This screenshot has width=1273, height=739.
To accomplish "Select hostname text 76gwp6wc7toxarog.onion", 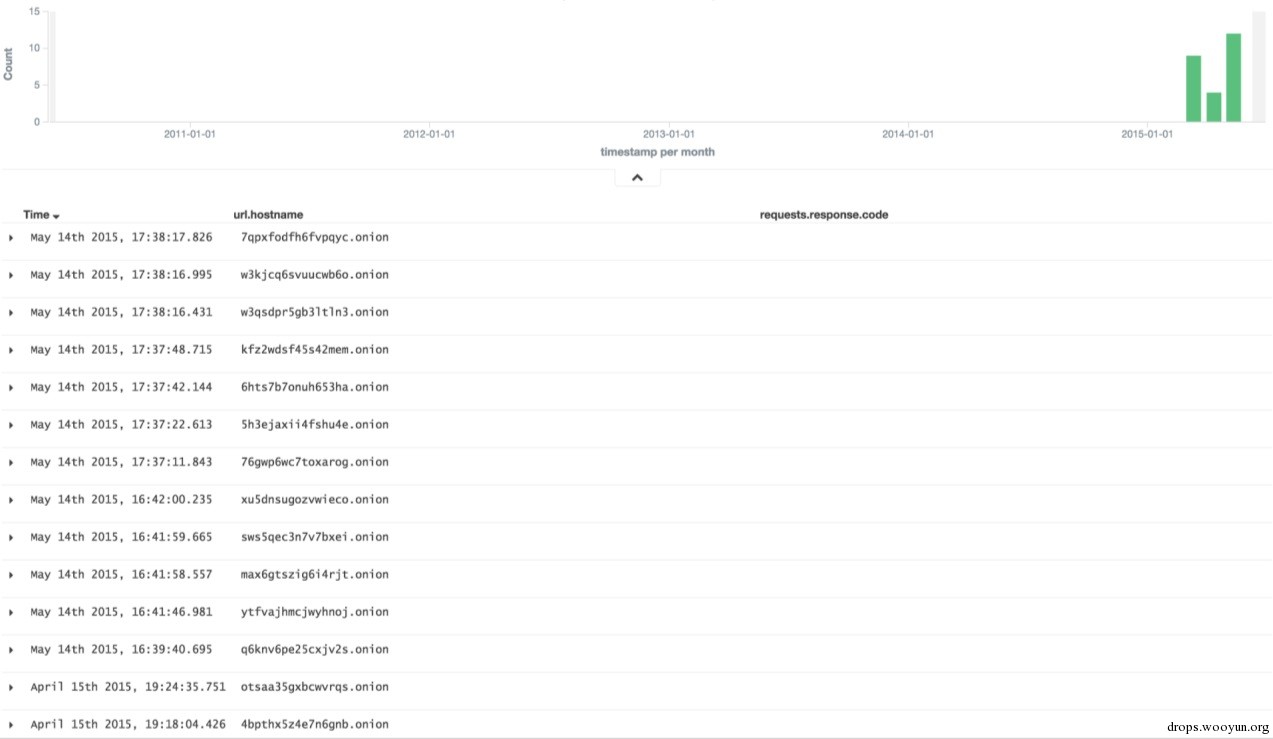I will click(315, 462).
